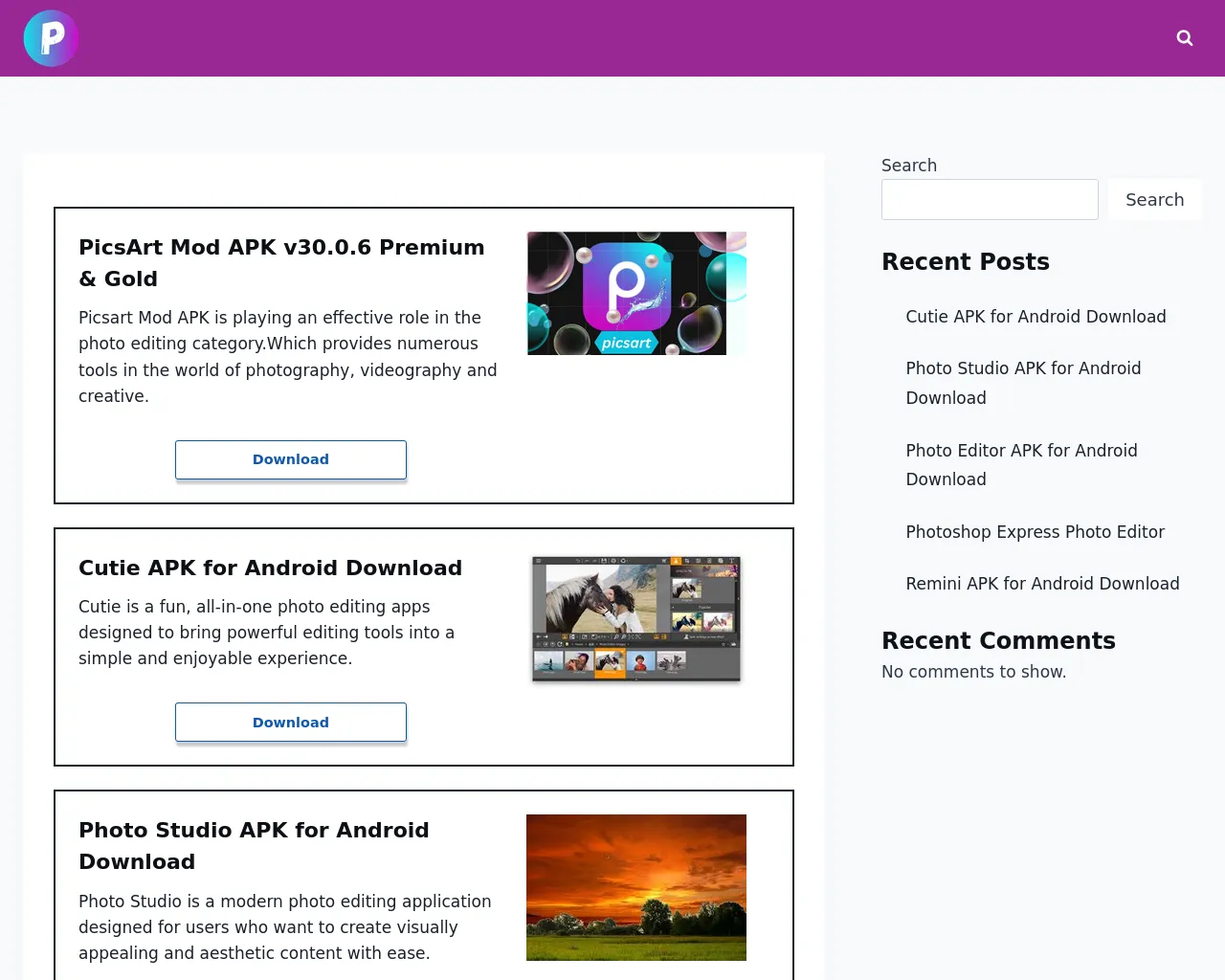
Task: Download PicsArt Mod APK
Action: point(291,459)
